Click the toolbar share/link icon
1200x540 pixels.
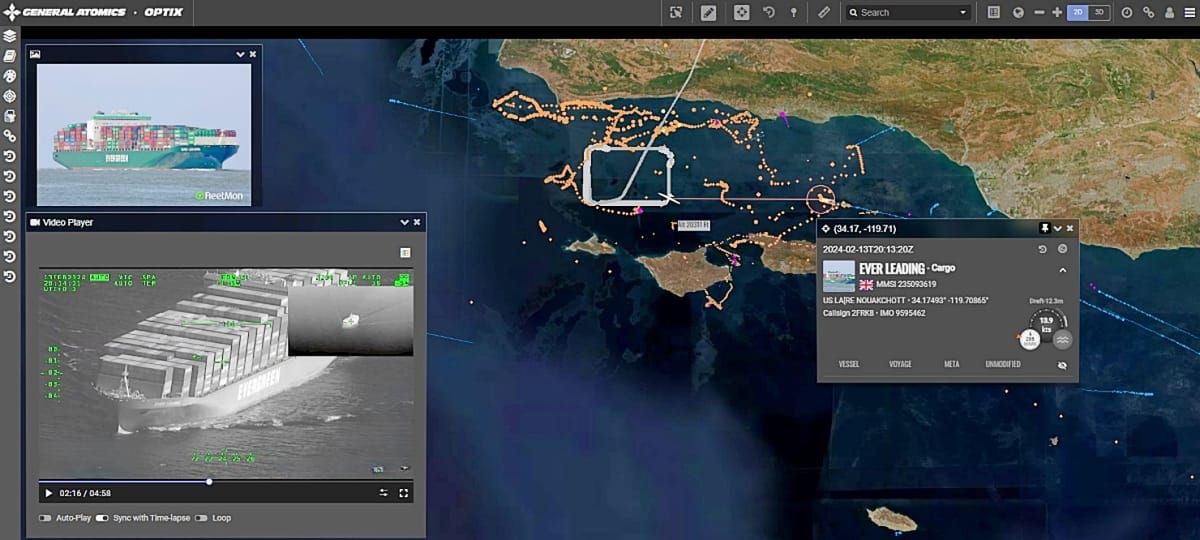(x=1148, y=12)
